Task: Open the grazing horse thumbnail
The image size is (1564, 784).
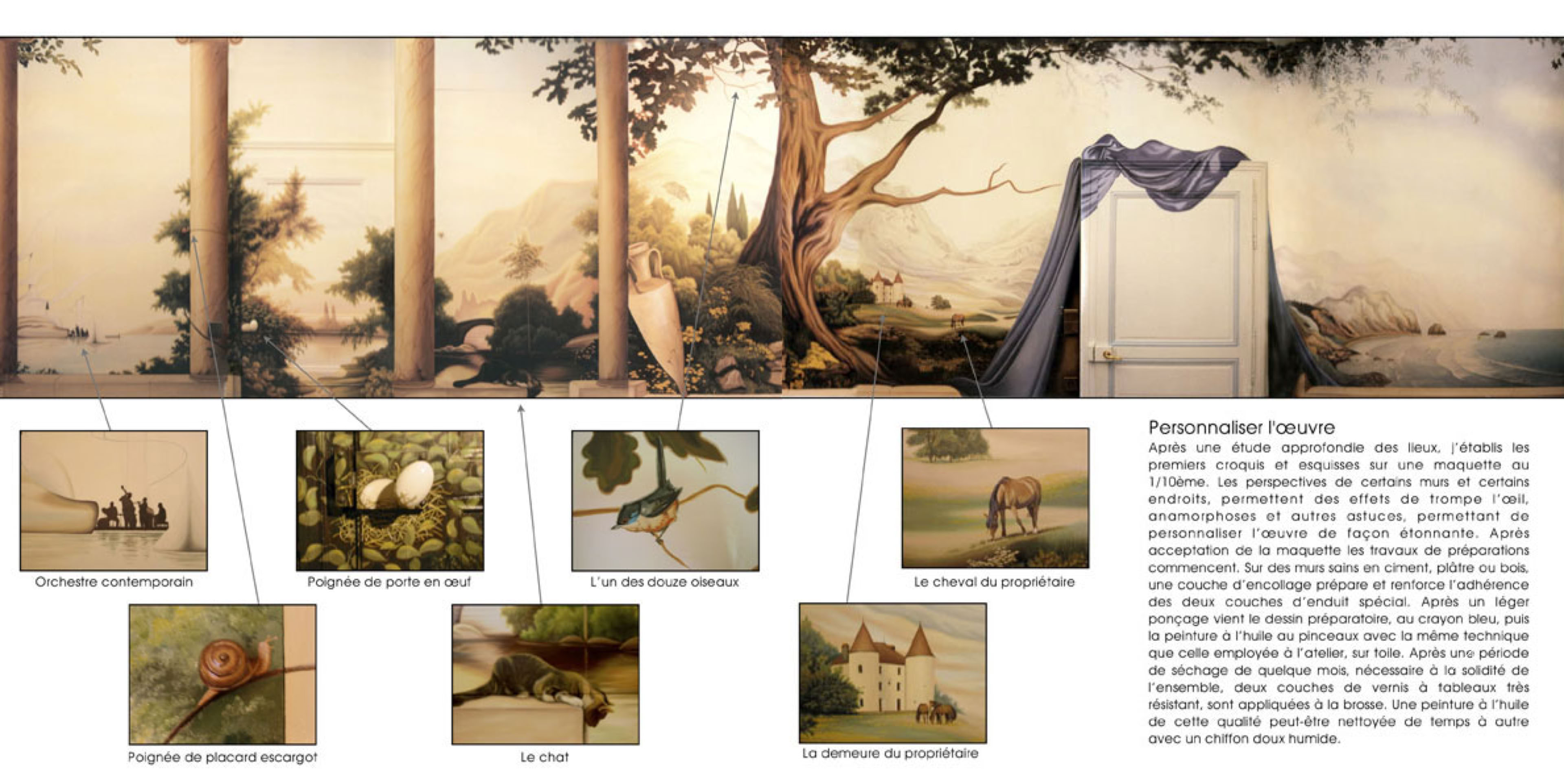Action: 995,497
